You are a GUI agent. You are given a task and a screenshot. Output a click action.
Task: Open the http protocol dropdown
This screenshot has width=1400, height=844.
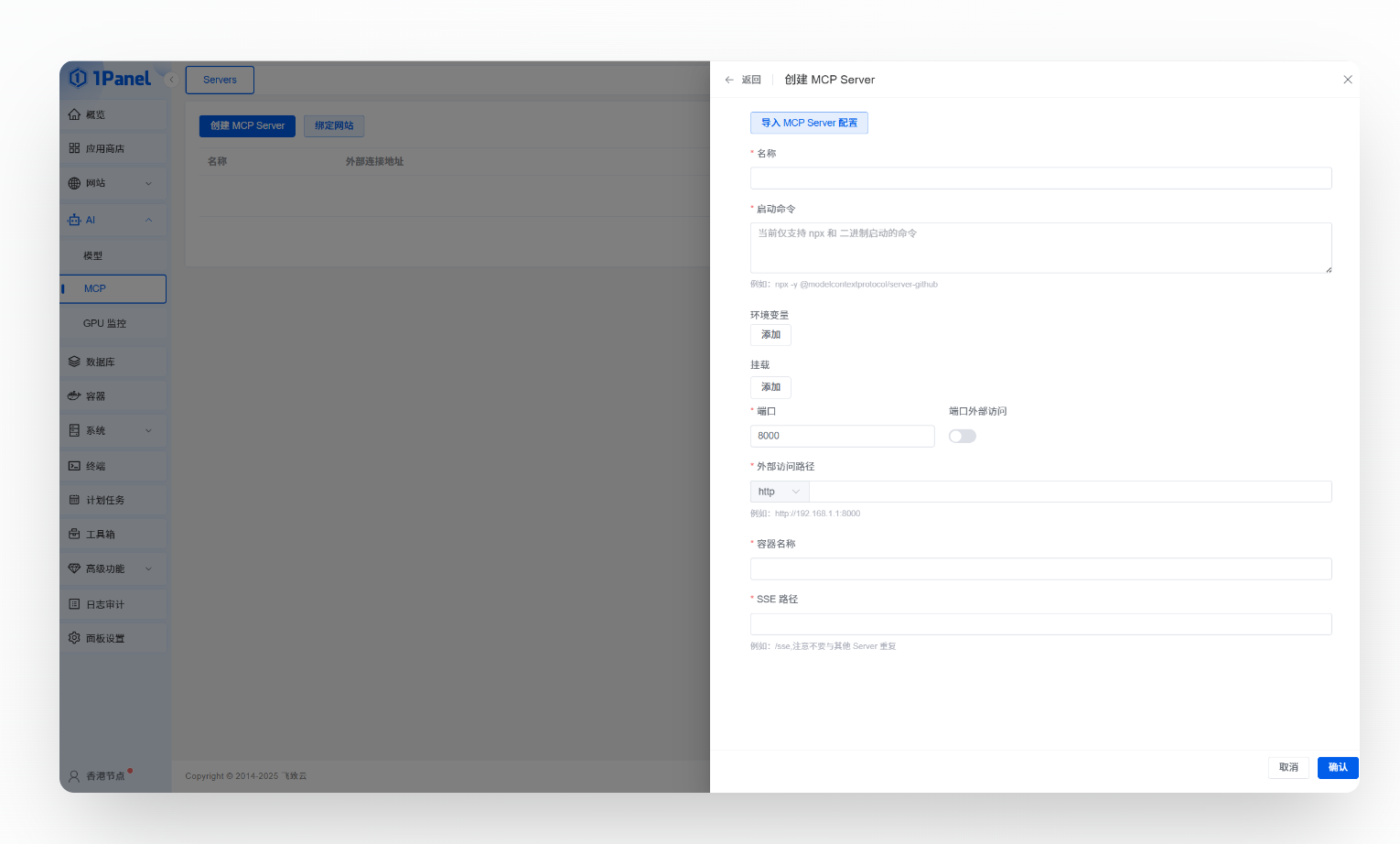779,492
